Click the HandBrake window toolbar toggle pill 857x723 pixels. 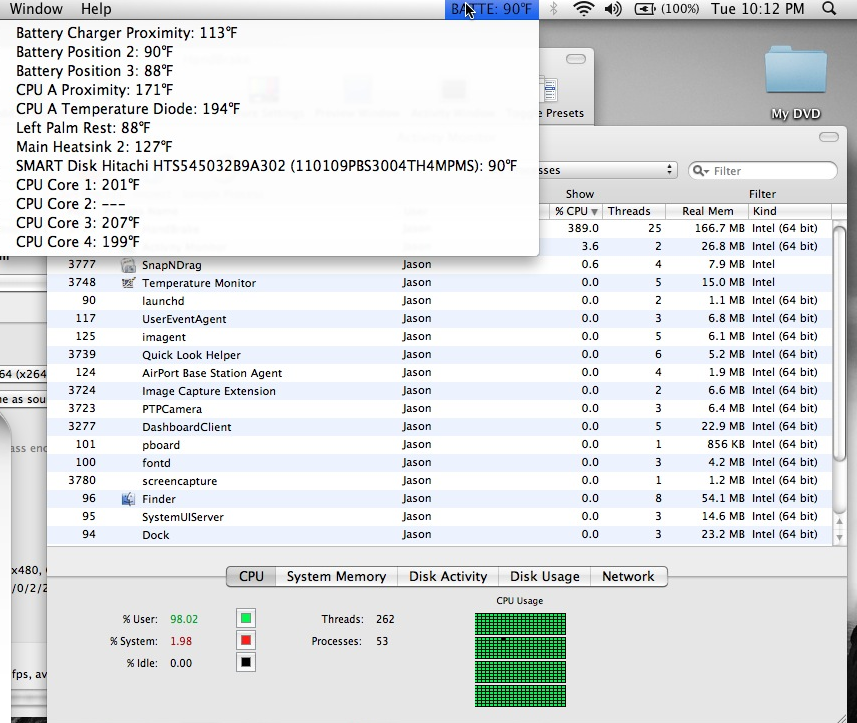[x=576, y=59]
